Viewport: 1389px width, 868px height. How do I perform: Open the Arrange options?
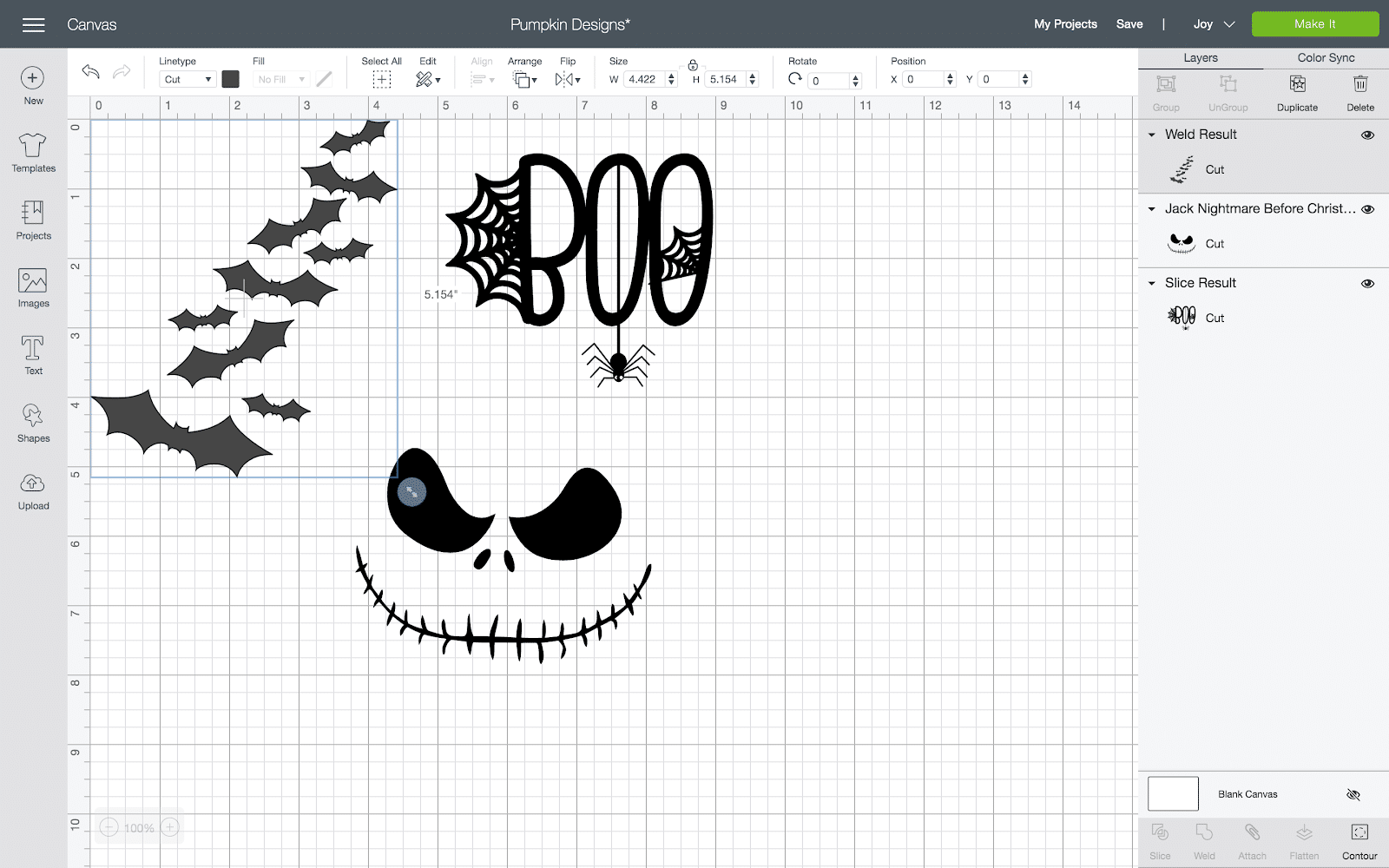tap(524, 80)
